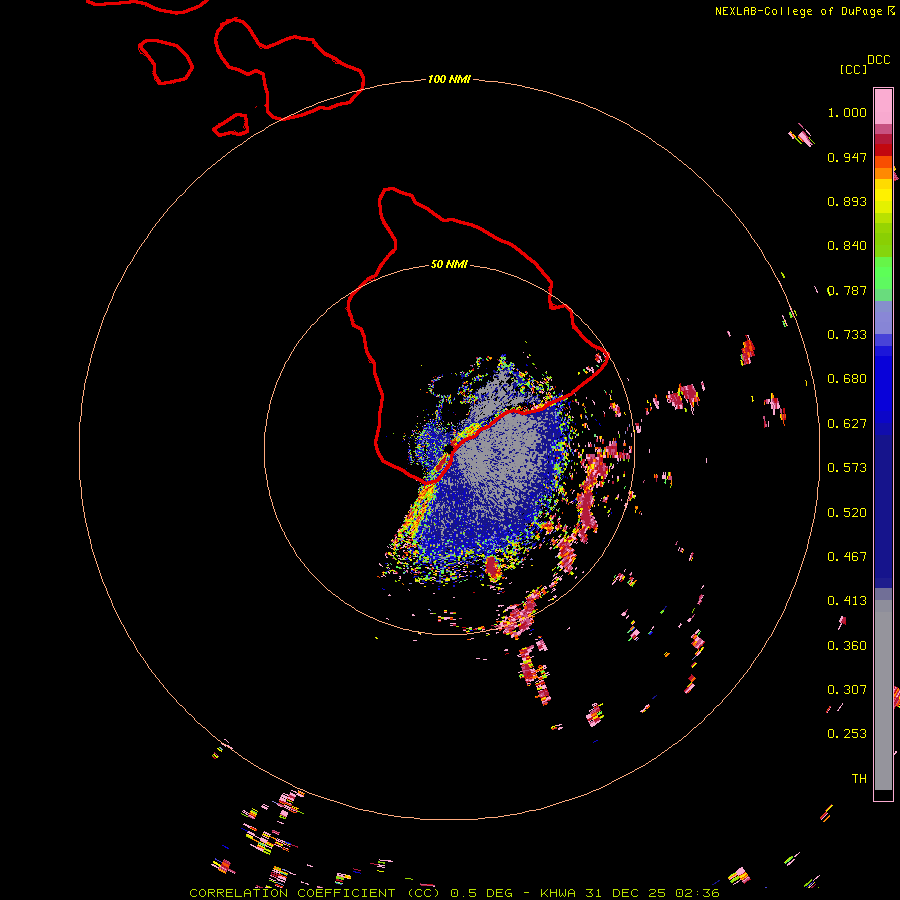Click the 0.787 color scale label
The height and width of the screenshot is (900, 900).
(847, 290)
